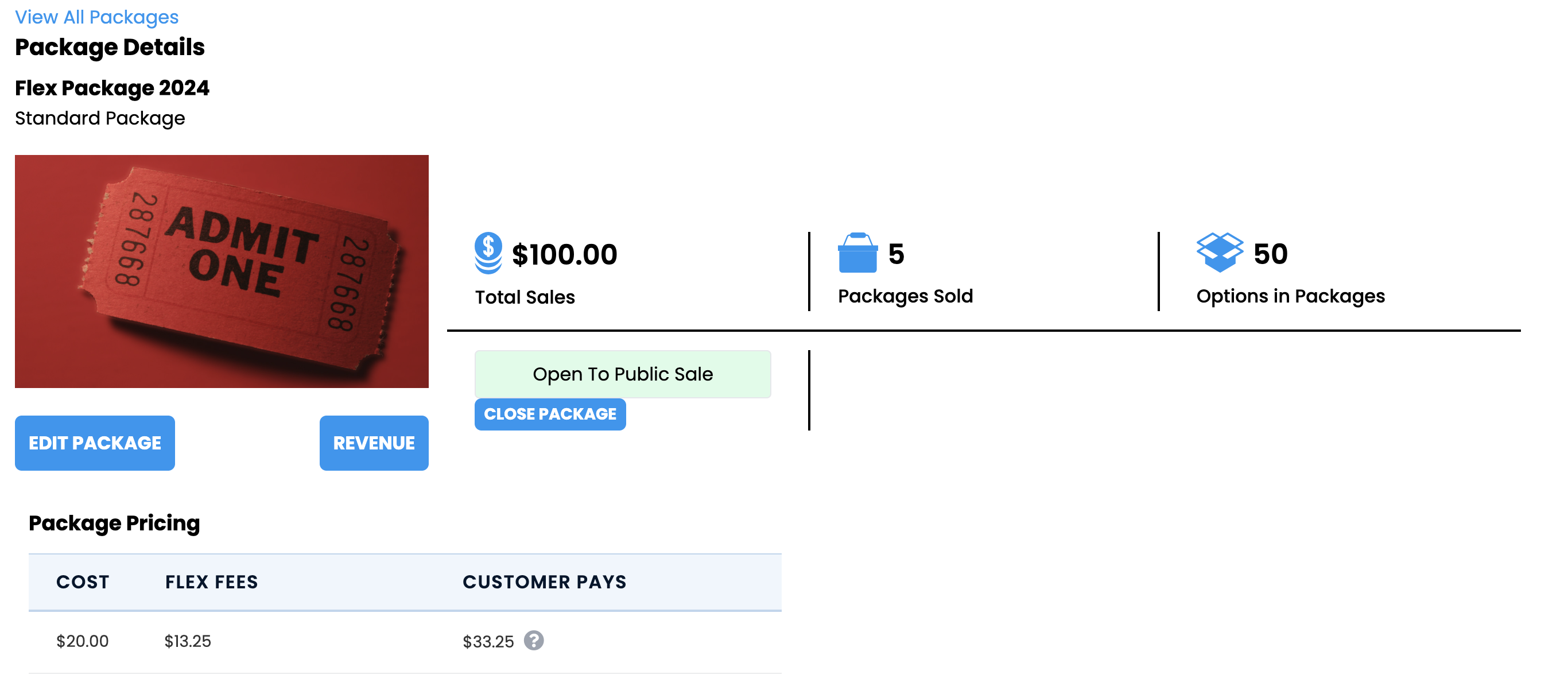This screenshot has width=1568, height=698.
Task: Click the FLEX FEES column header
Action: click(x=212, y=583)
